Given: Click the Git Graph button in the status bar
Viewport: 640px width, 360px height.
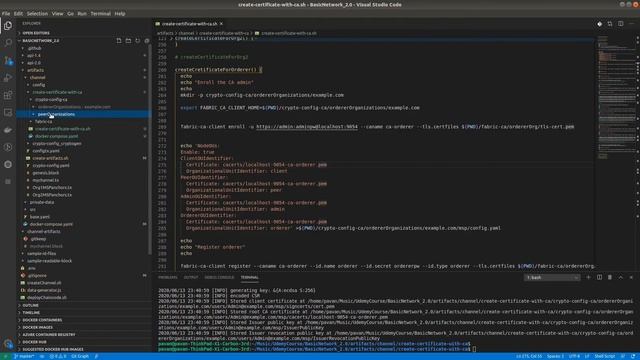Looking at the screenshot, I should pos(80,356).
